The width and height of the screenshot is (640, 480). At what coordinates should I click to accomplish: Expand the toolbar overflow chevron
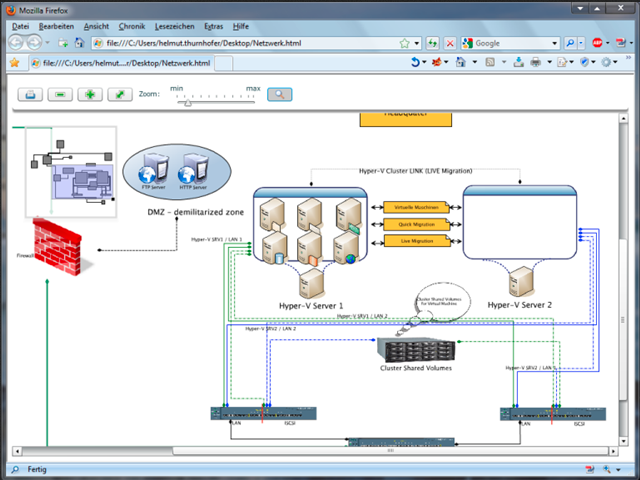tap(628, 58)
